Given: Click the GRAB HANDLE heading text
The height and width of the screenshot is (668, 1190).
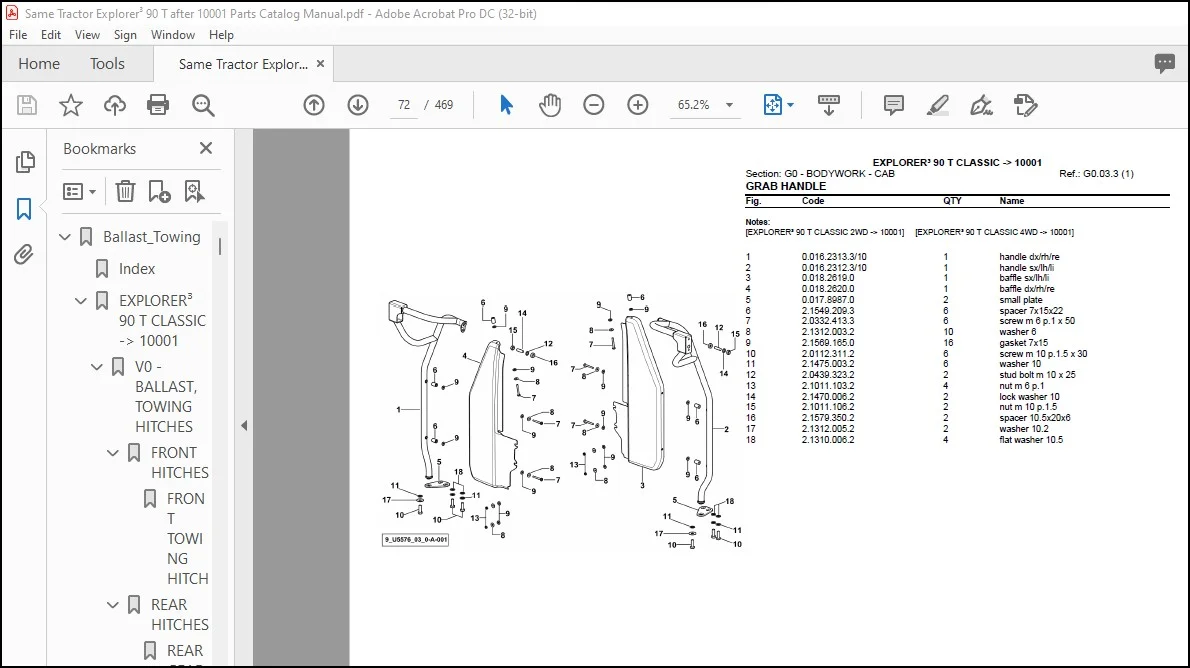Looking at the screenshot, I should tap(785, 186).
